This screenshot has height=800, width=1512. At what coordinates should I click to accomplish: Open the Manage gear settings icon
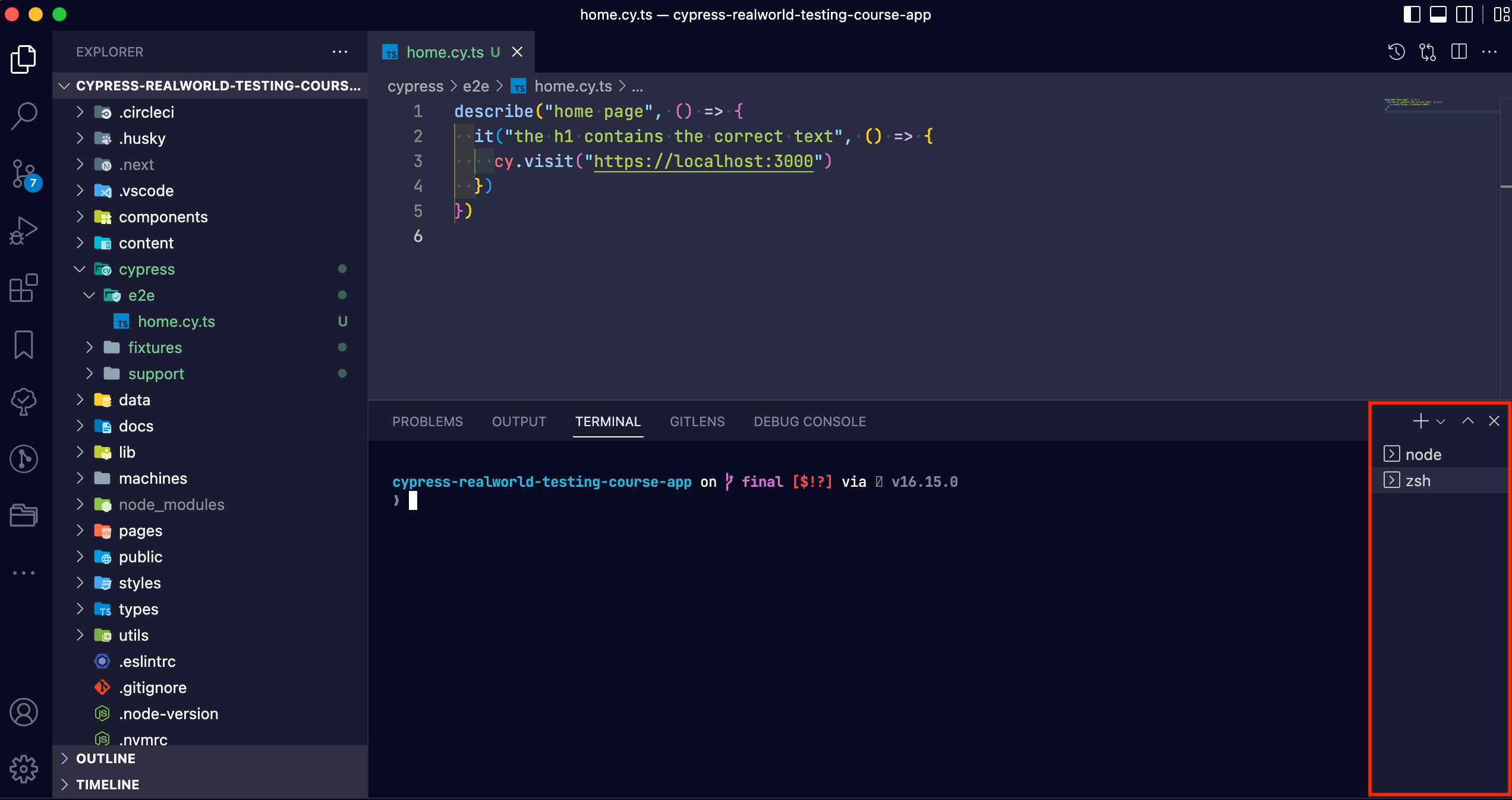[x=24, y=769]
